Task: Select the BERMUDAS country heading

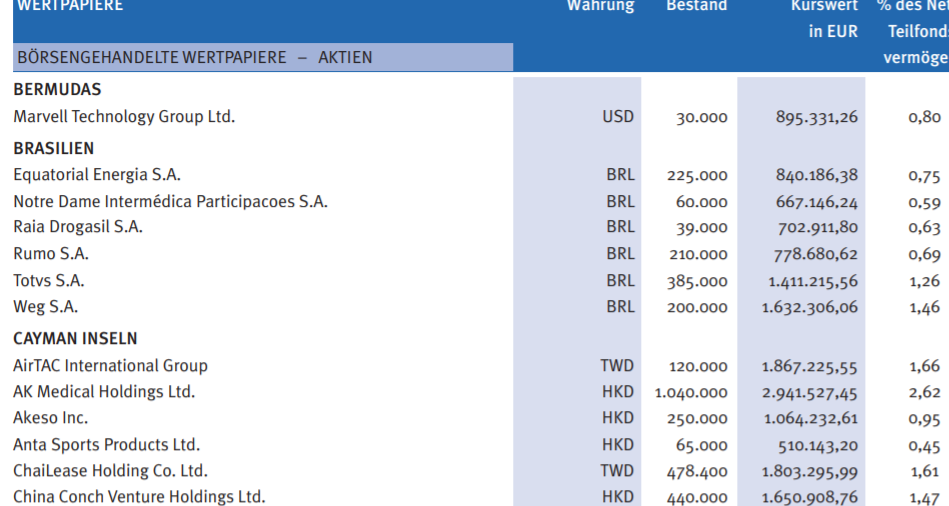Action: tap(57, 90)
